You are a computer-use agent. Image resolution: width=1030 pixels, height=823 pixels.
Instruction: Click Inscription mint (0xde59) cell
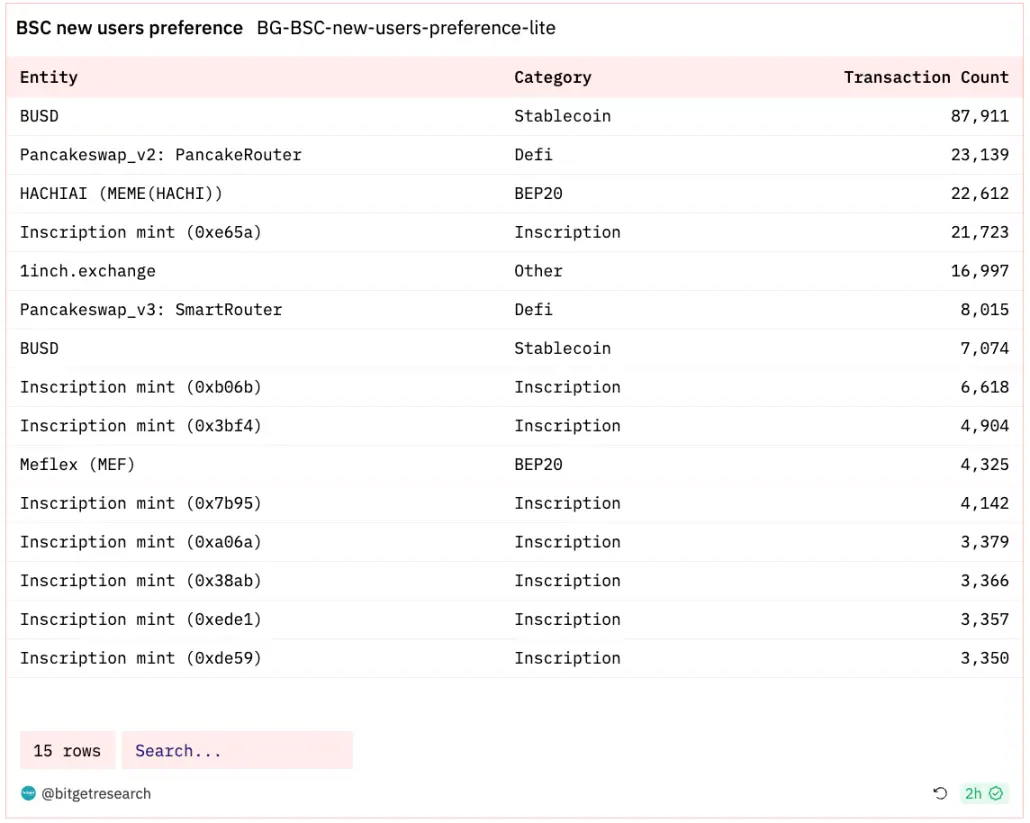pos(140,658)
